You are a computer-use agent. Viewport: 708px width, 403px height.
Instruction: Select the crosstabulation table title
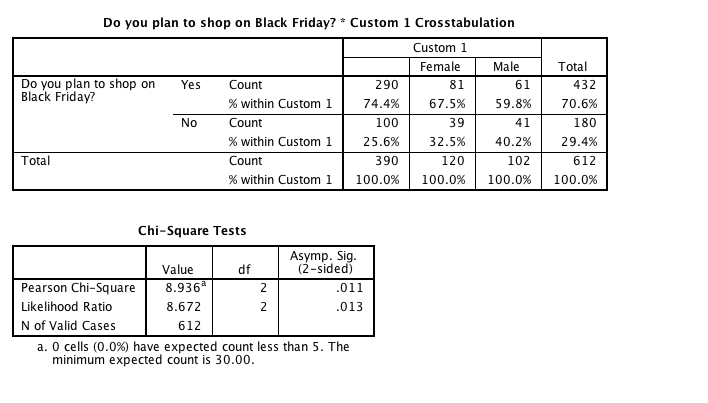pyautogui.click(x=309, y=23)
